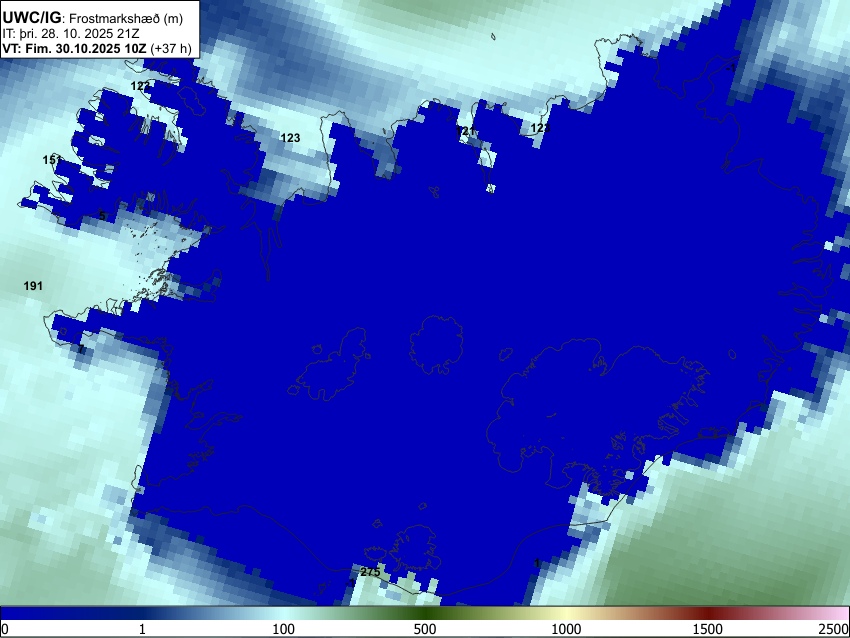Click the map value '7' on the western peninsula
This screenshot has height=638, width=850.
pyautogui.click(x=81, y=349)
